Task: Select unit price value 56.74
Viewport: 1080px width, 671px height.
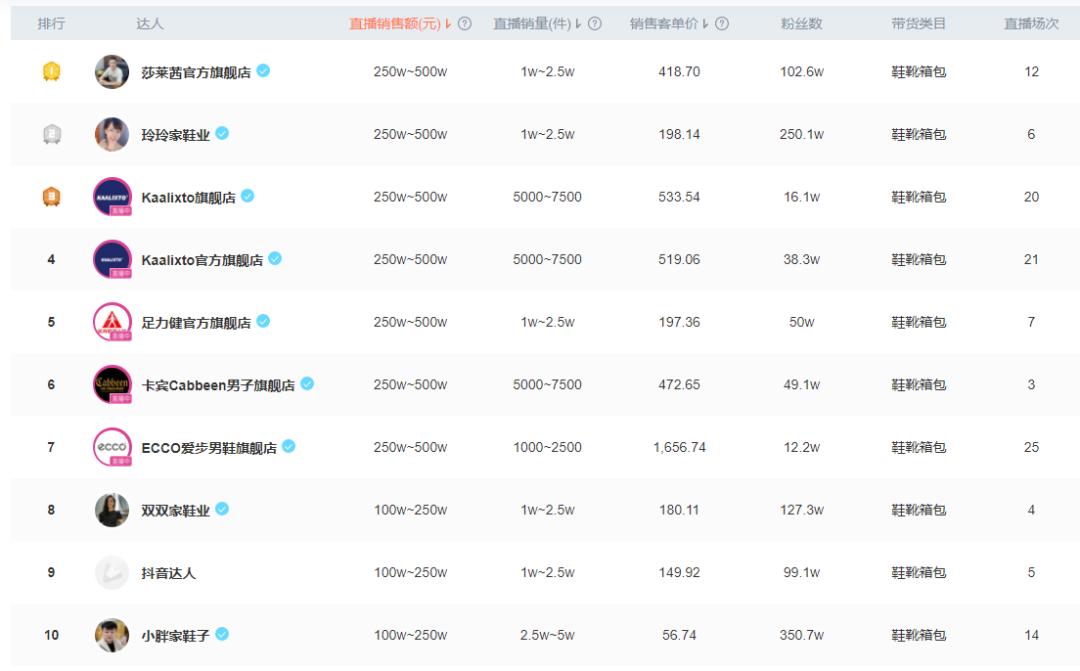Action: click(x=679, y=635)
